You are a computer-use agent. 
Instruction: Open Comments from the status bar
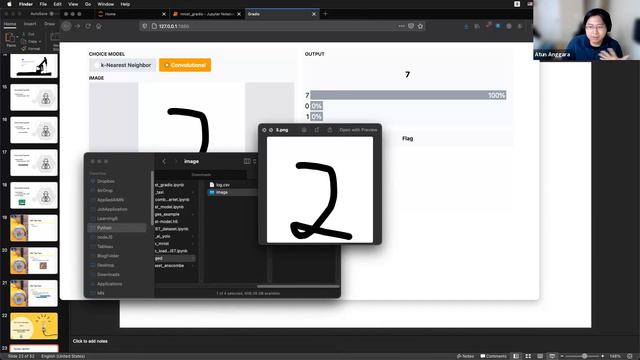493,356
